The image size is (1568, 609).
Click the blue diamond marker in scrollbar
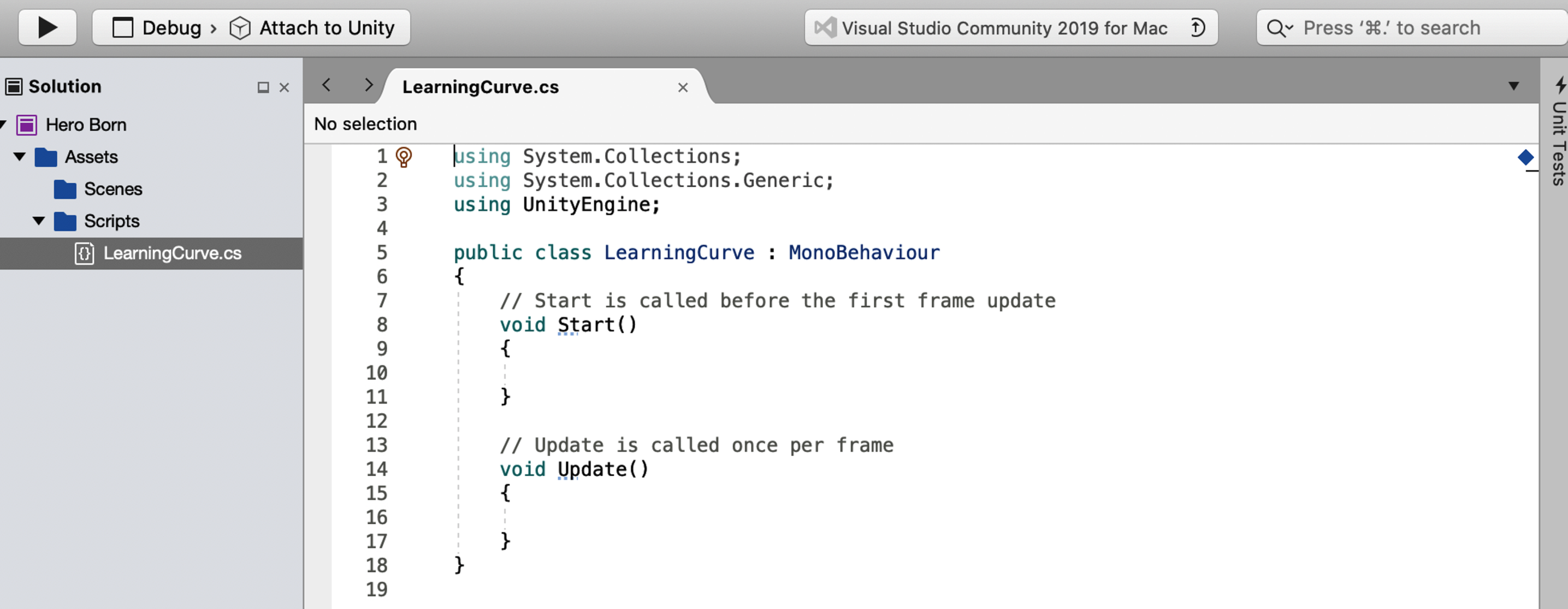tap(1525, 158)
